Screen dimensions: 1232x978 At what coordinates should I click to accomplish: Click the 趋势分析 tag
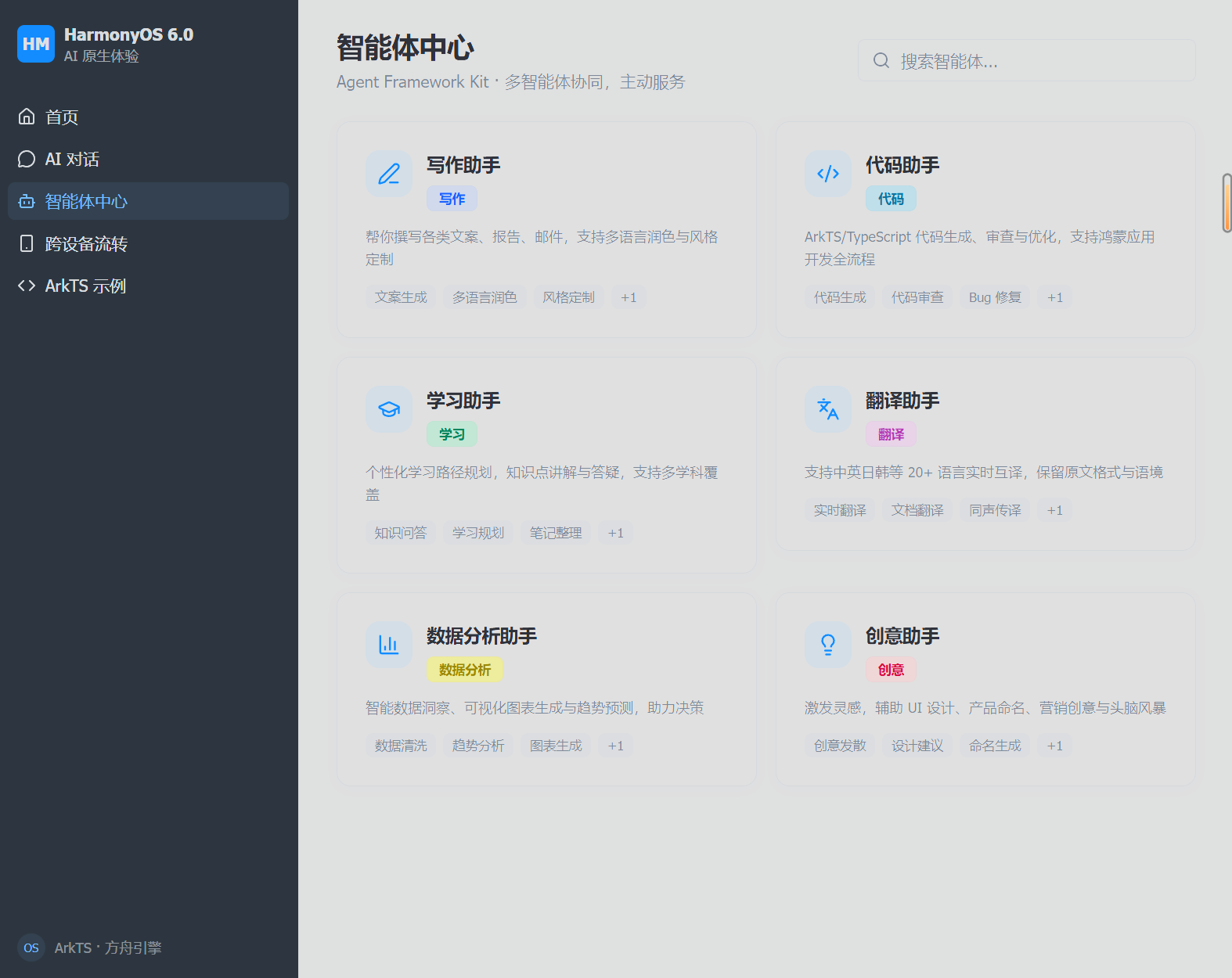point(478,746)
